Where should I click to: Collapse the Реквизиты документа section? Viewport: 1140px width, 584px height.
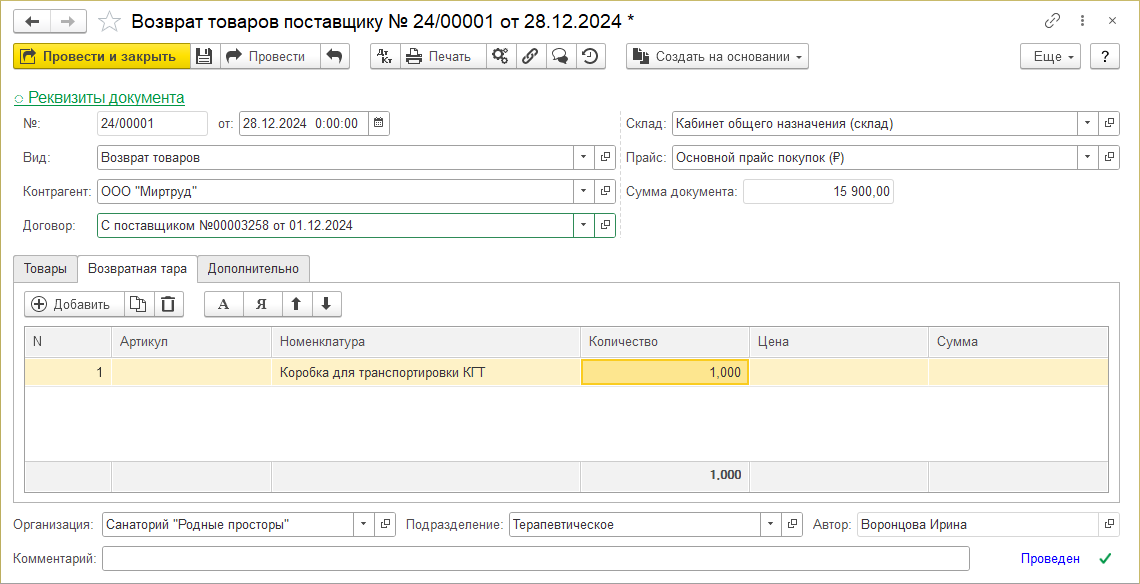99,98
